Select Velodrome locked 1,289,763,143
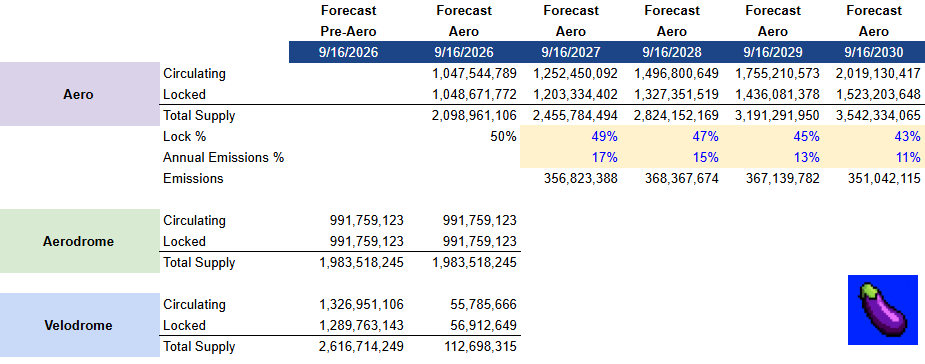The image size is (925, 364). [362, 326]
